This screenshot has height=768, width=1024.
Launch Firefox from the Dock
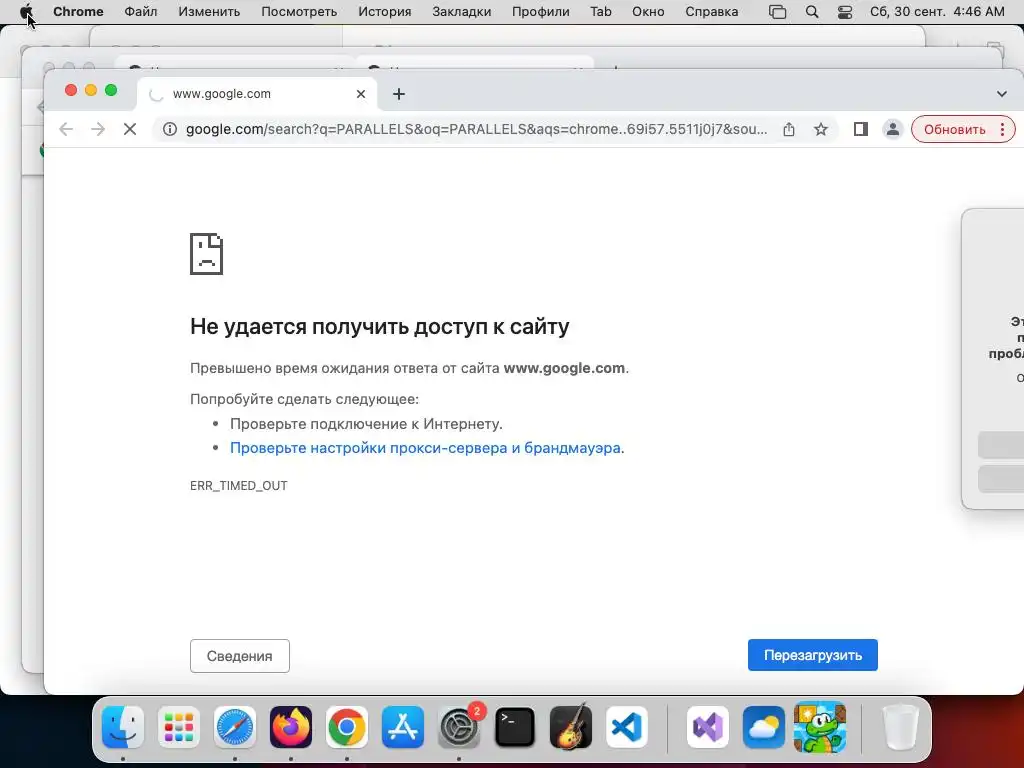291,727
